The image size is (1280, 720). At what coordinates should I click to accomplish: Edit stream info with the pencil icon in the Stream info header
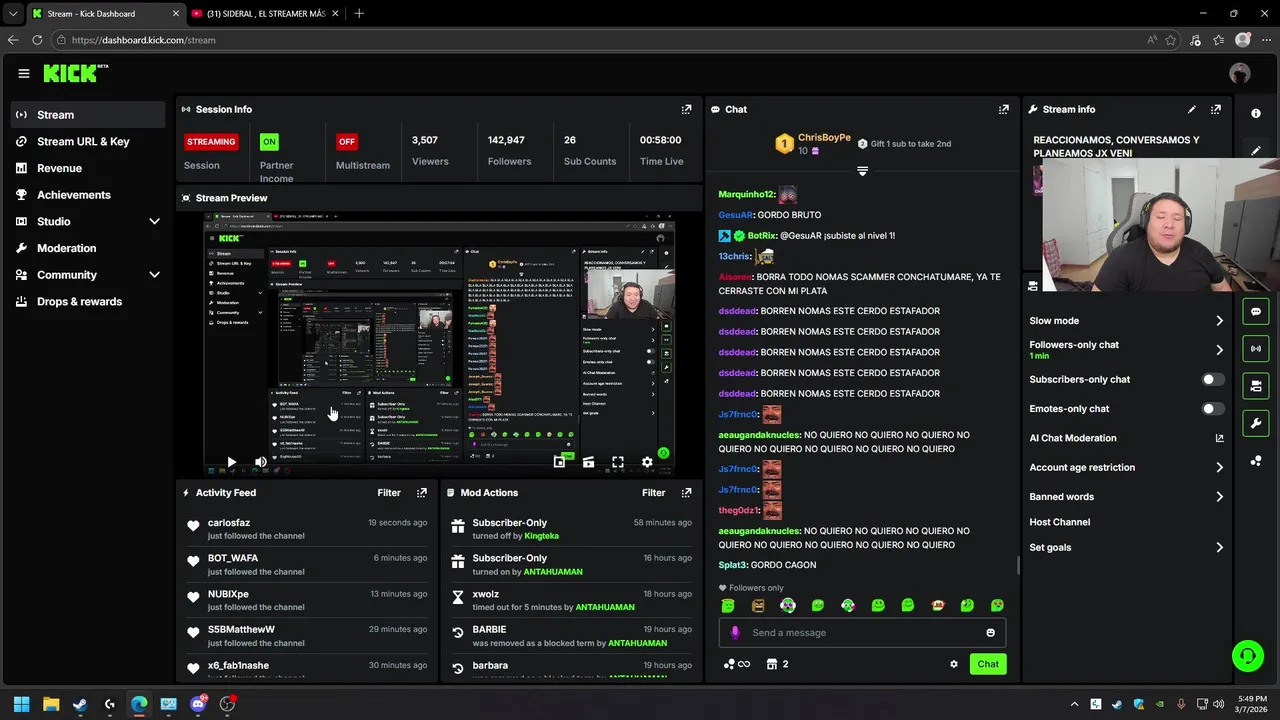1191,109
